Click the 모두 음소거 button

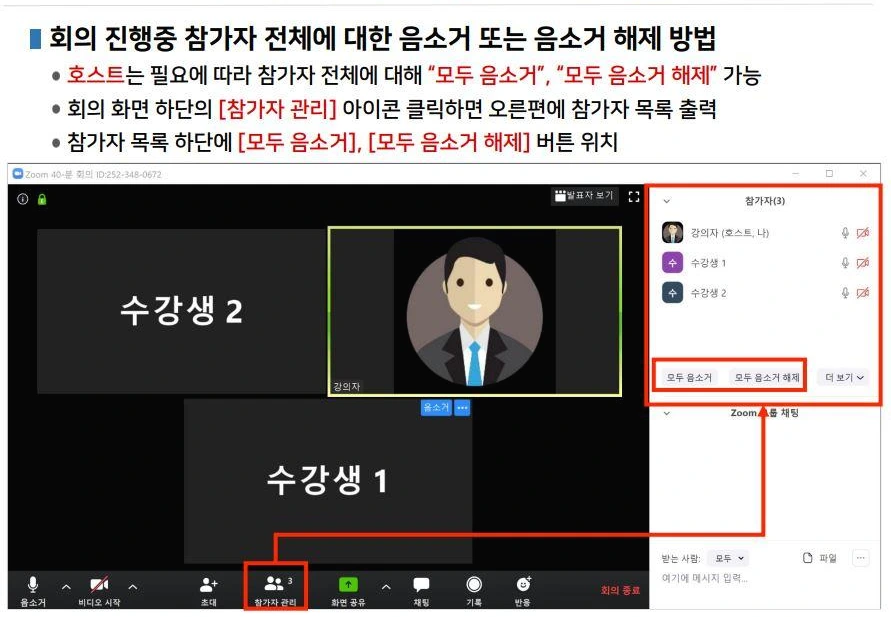click(x=691, y=378)
